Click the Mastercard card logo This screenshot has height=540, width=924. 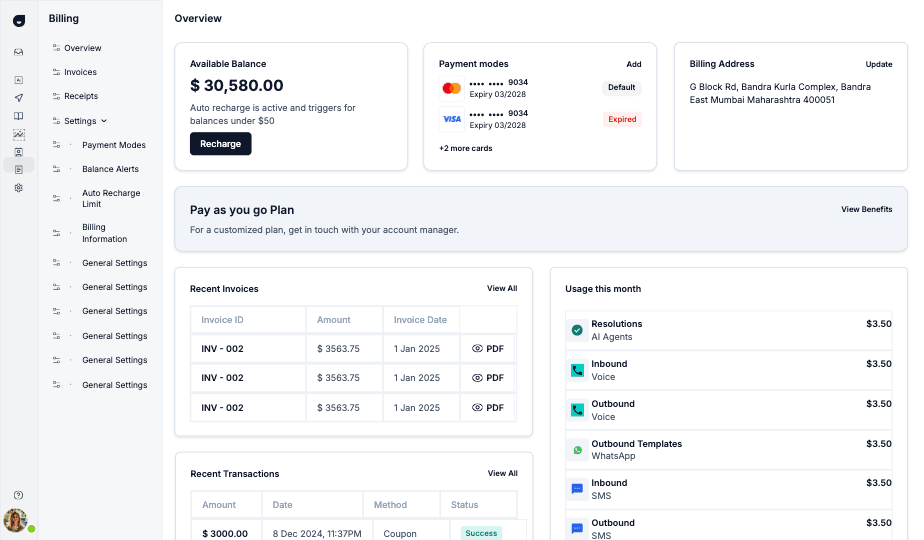coord(451,88)
